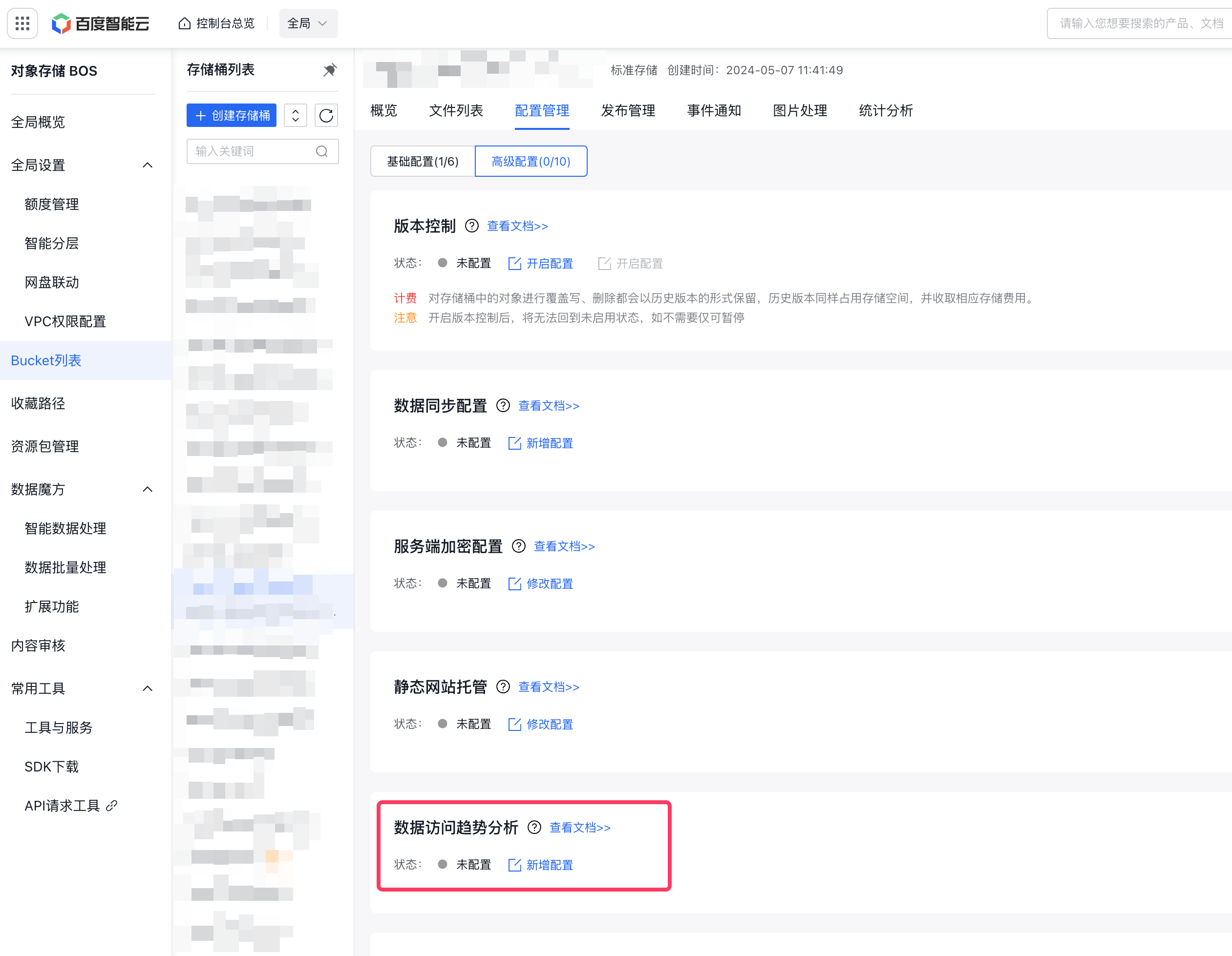The height and width of the screenshot is (956, 1232).
Task: Focus the 输入关键词 bucket search field
Action: (x=263, y=151)
